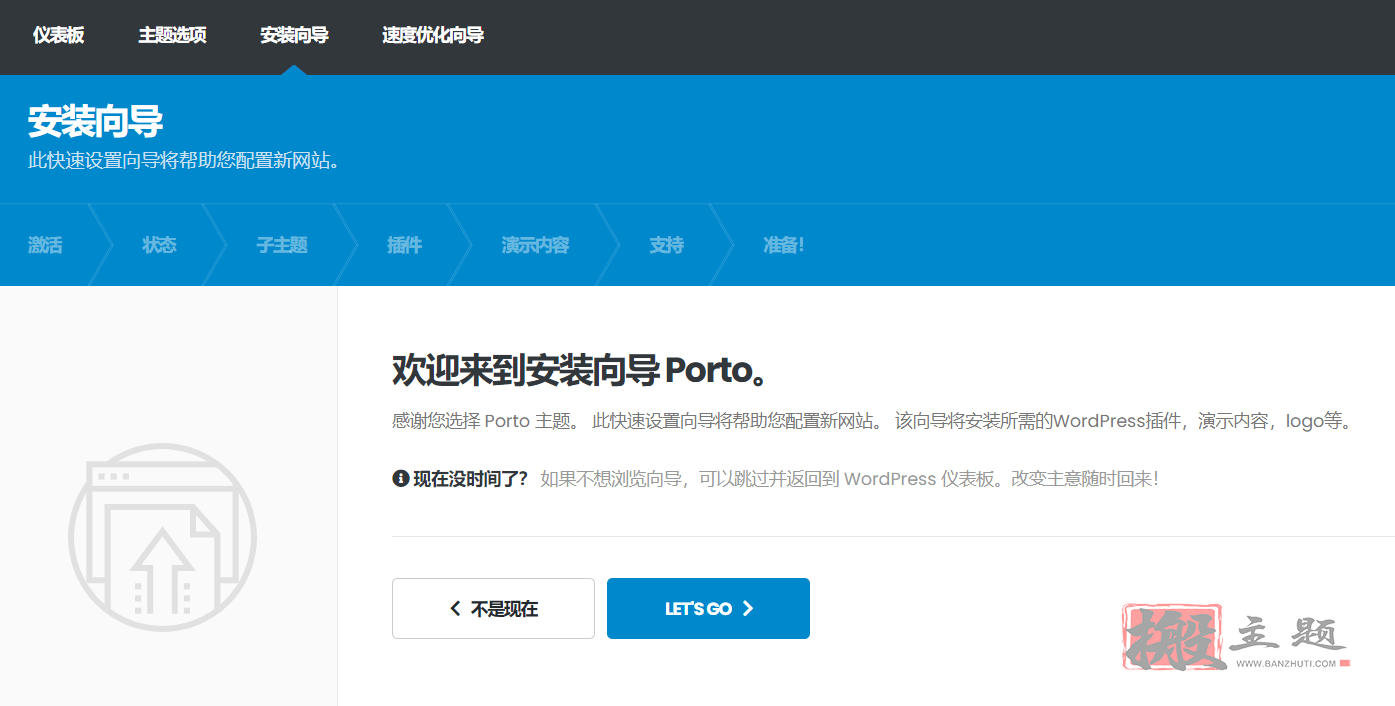Screen dimensions: 1395x706
Task: Switch to the 主题选项 tab
Action: [172, 35]
